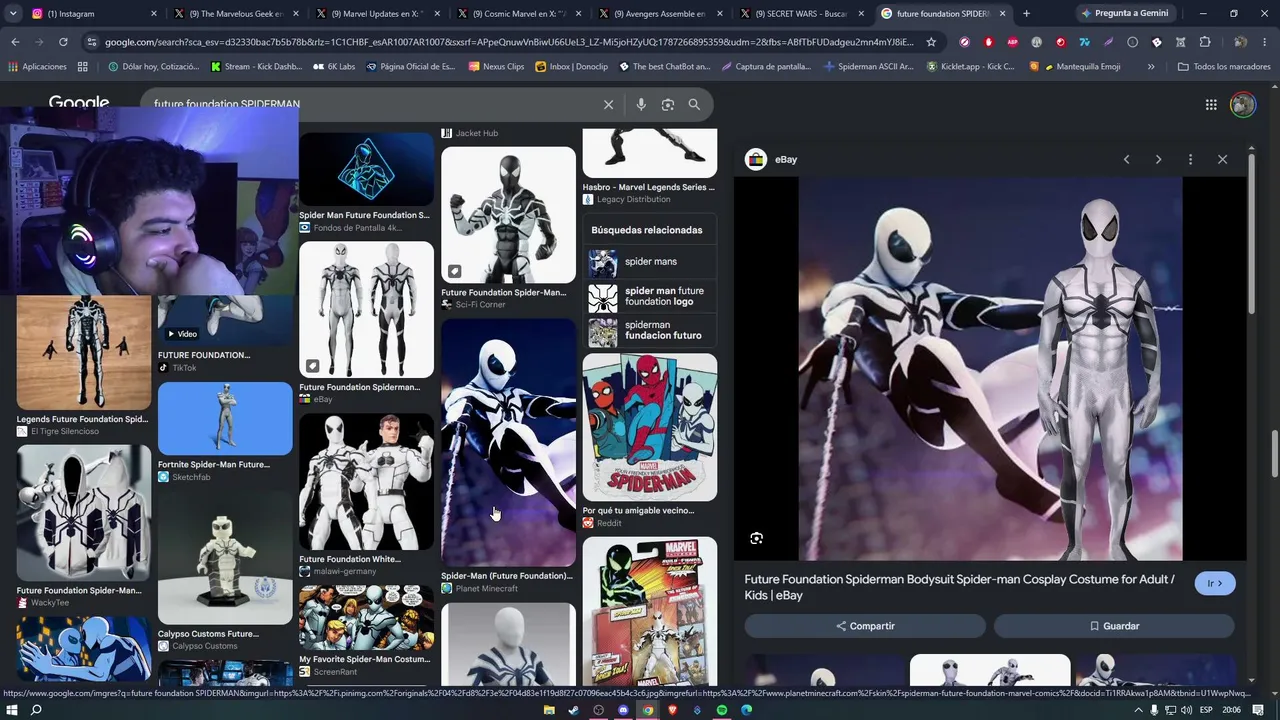Viewport: 1280px width, 720px height.
Task: Open the Google apps grid
Action: 1211,105
